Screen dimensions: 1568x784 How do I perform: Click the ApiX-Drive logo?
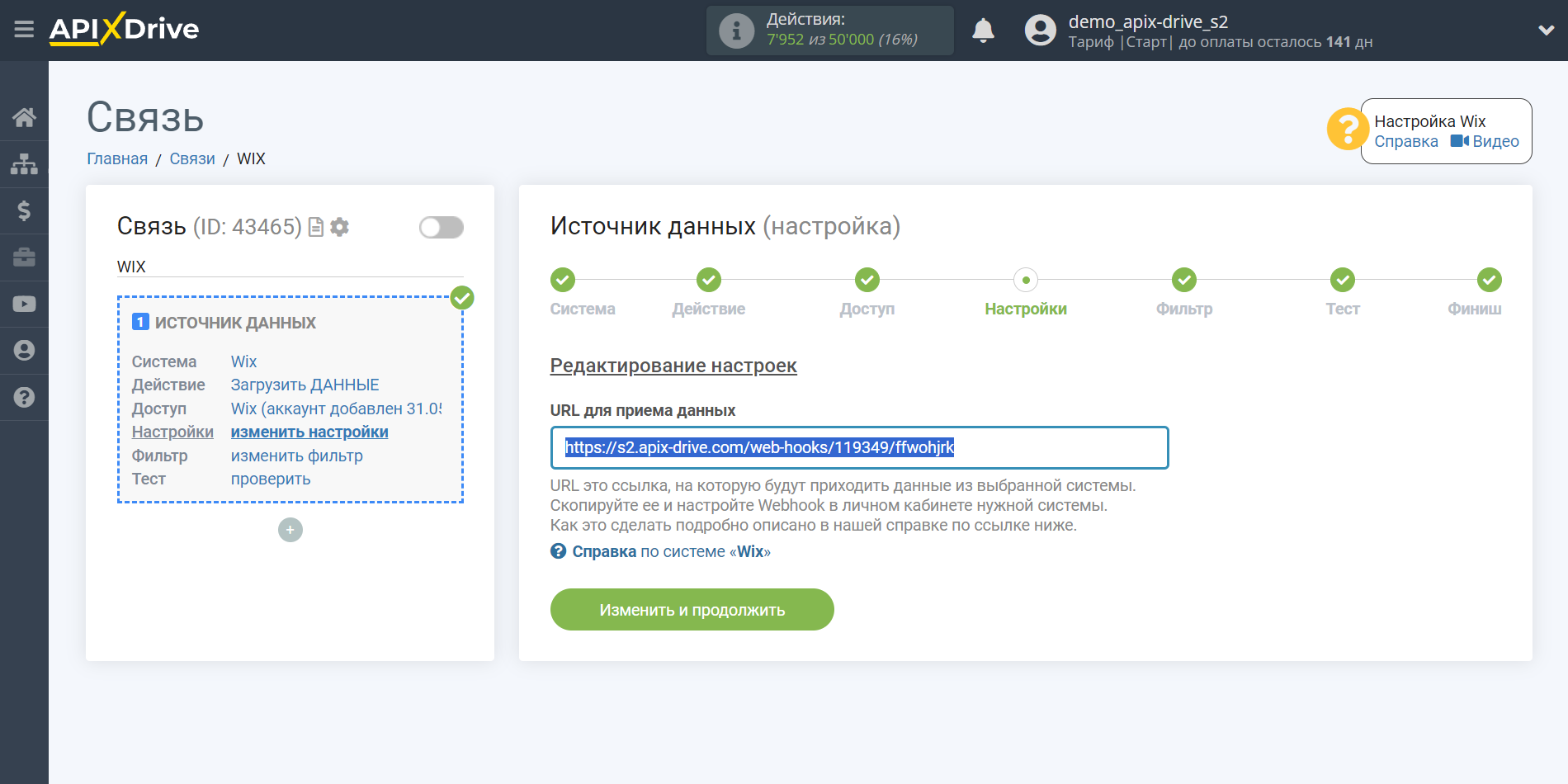tap(124, 29)
